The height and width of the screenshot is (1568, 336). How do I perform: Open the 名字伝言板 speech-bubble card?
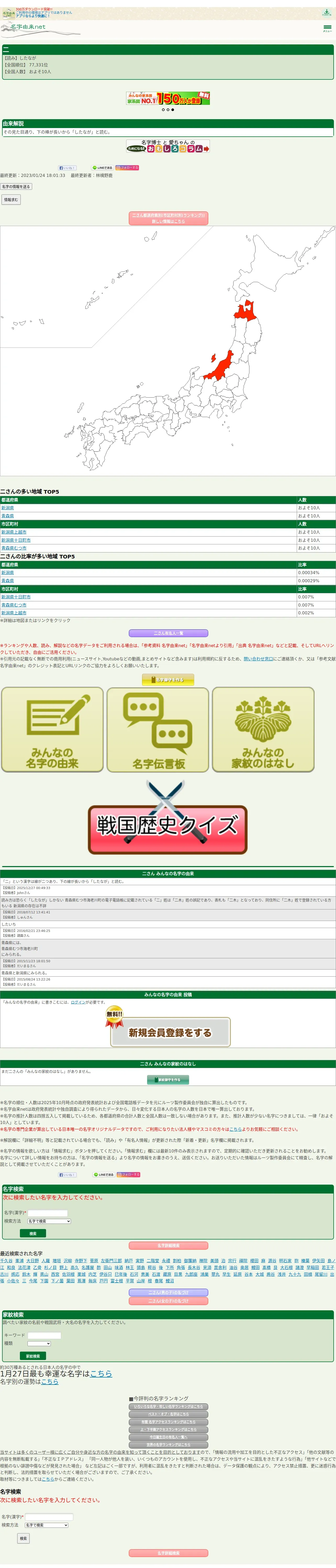(x=158, y=730)
